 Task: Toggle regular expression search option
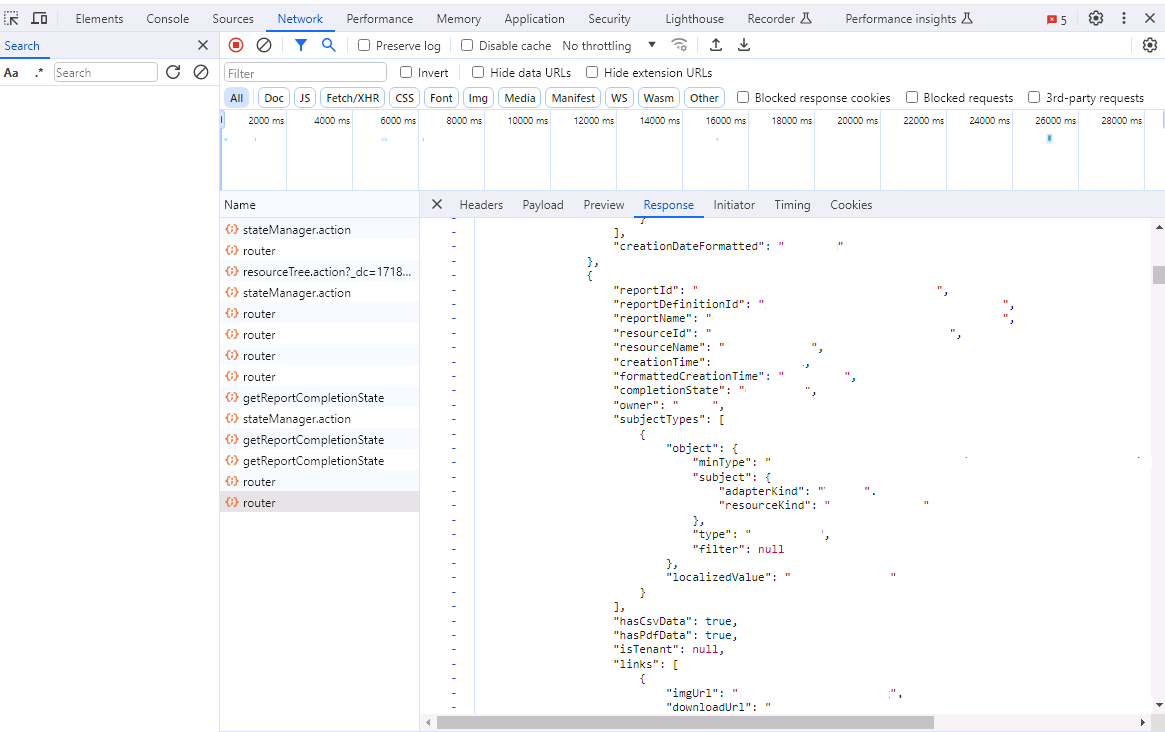click(39, 73)
